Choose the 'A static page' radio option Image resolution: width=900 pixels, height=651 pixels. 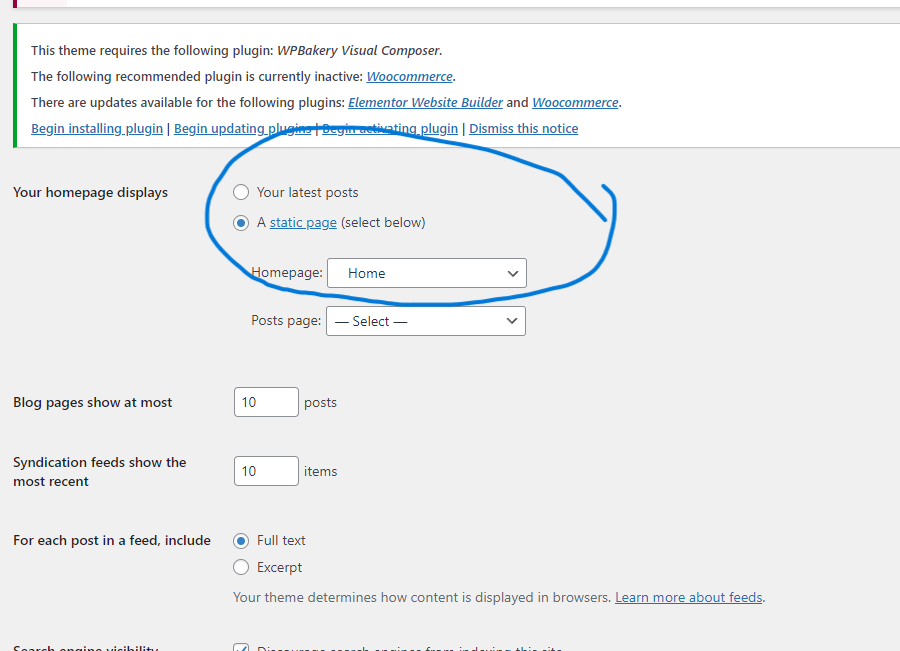(x=241, y=223)
